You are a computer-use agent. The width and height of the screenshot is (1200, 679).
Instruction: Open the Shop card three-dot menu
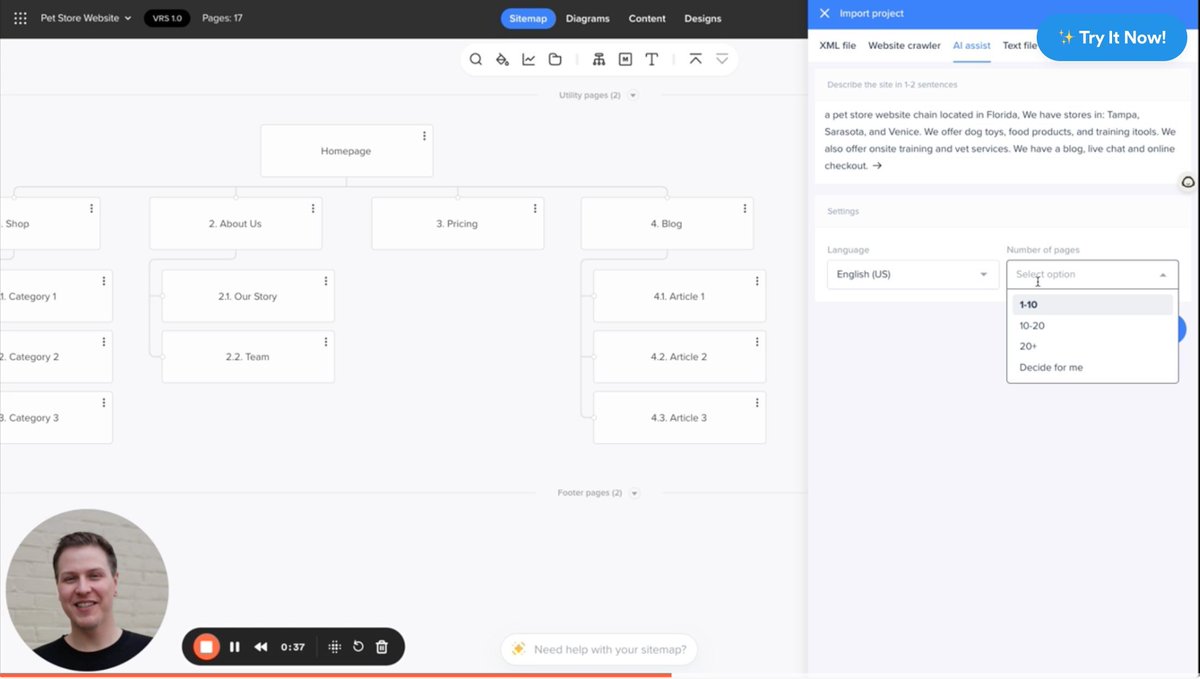91,209
